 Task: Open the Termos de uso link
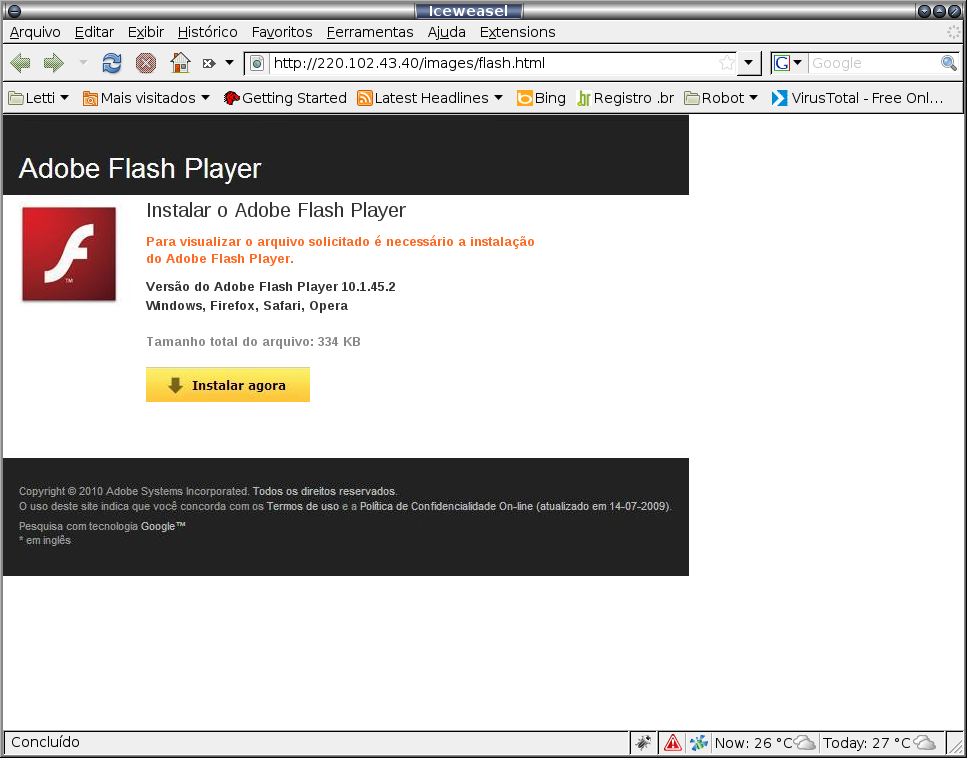pyautogui.click(x=303, y=506)
